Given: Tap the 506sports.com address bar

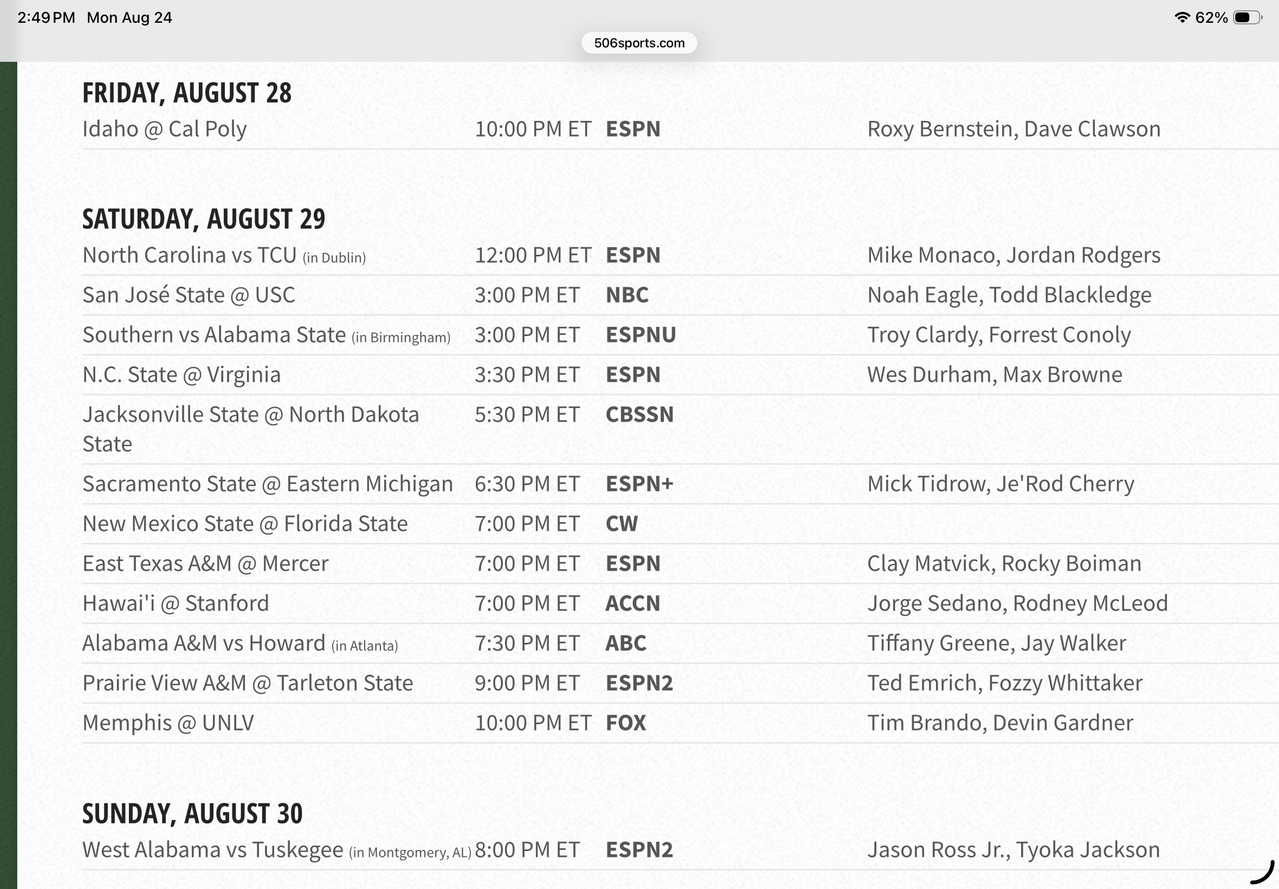Looking at the screenshot, I should pyautogui.click(x=639, y=43).
